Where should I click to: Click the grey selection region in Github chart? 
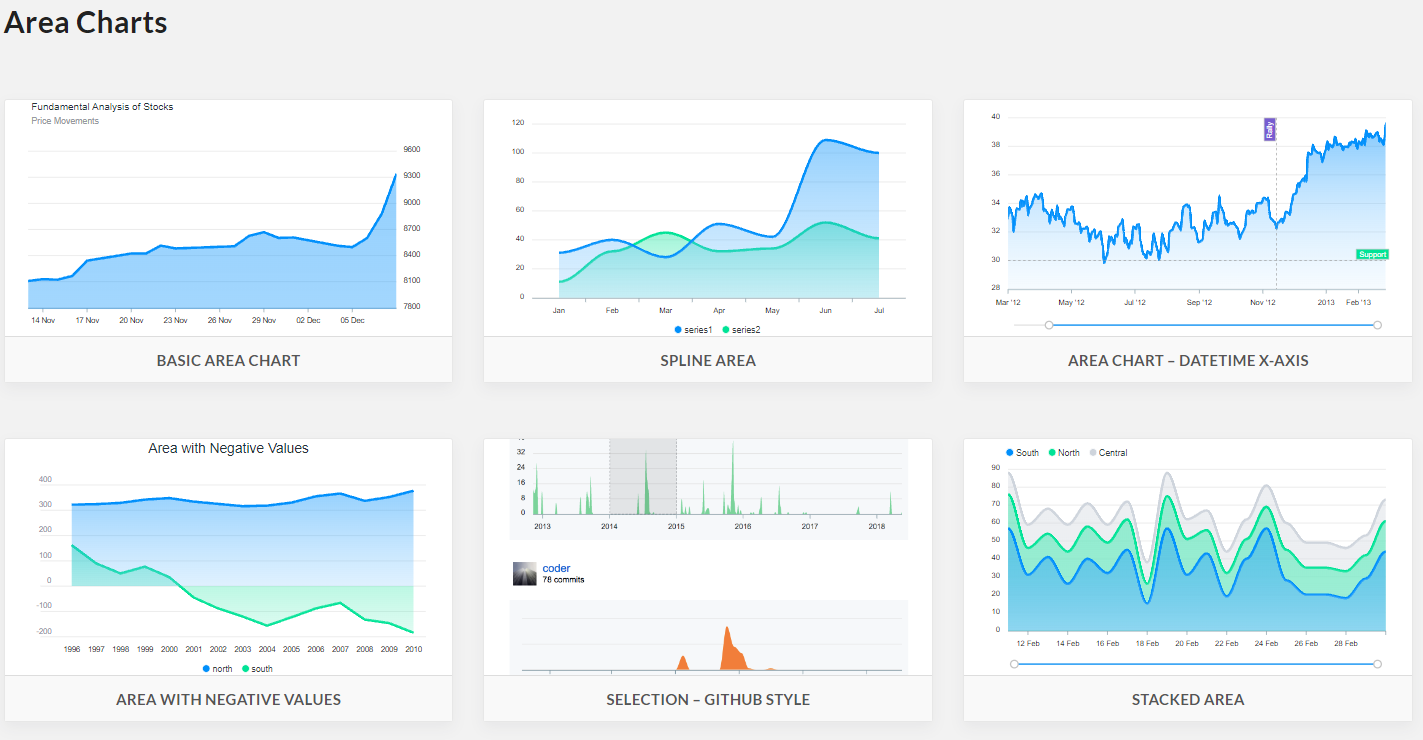(642, 476)
